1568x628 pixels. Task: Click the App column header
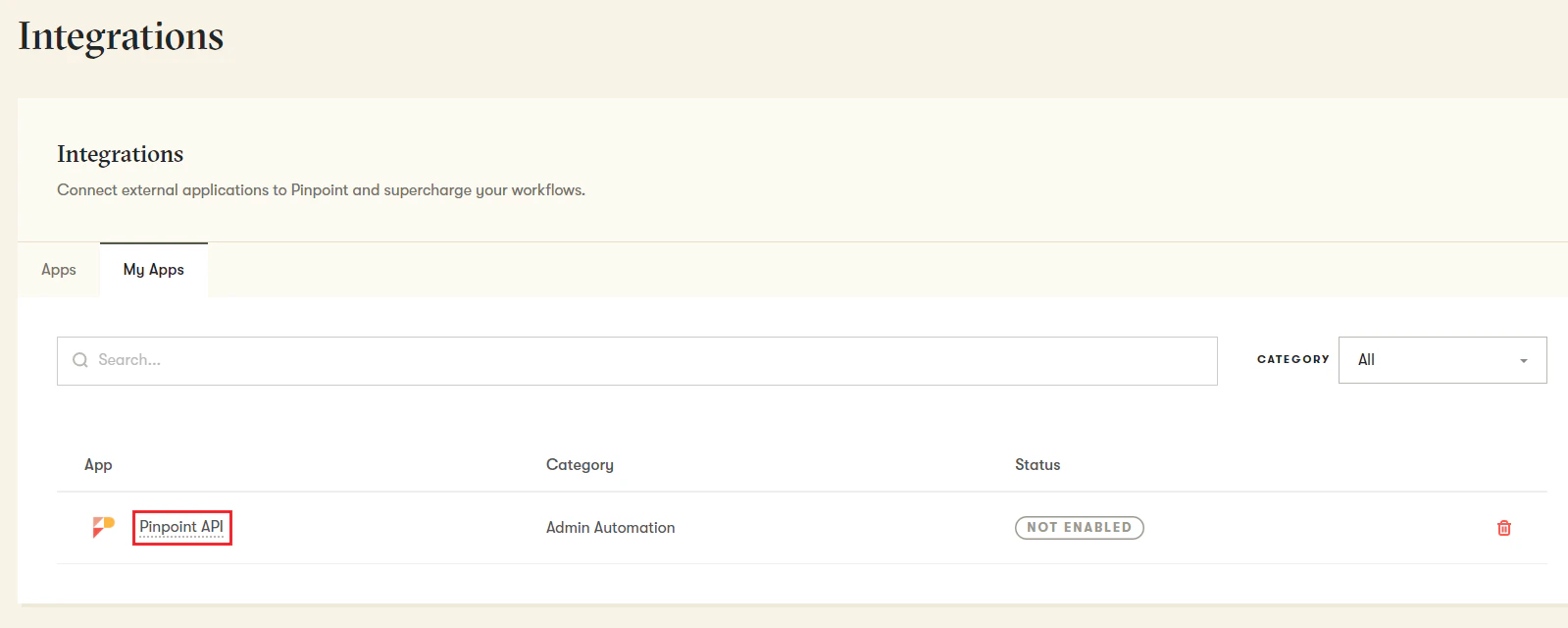click(98, 465)
